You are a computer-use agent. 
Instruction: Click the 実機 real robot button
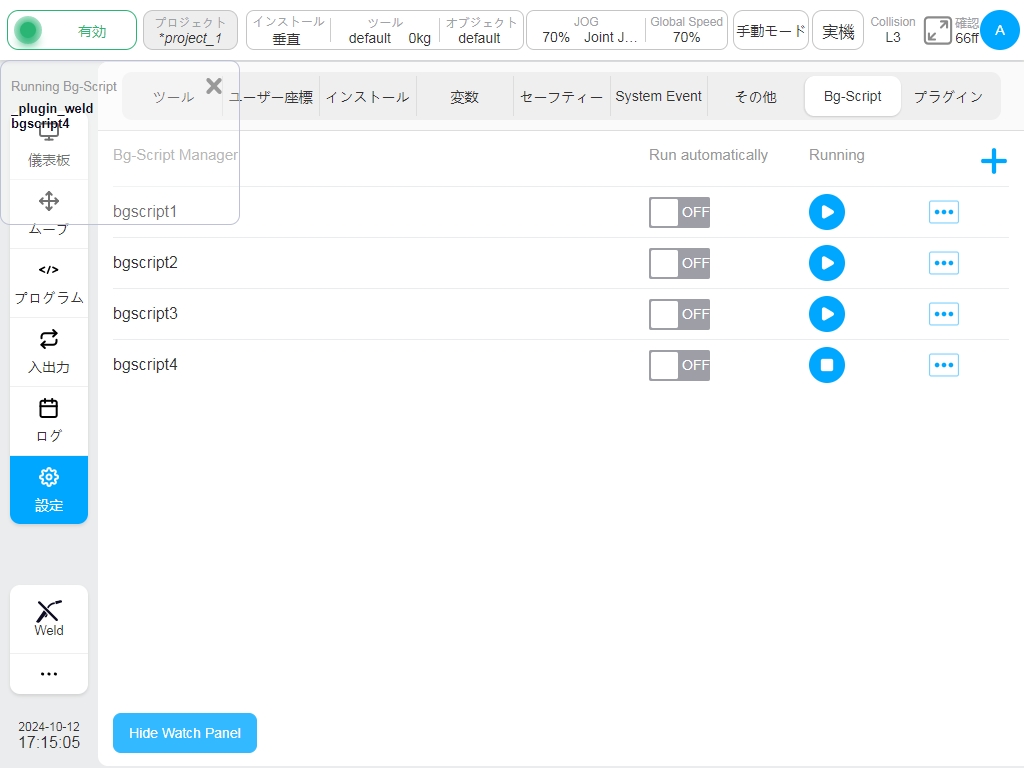(x=838, y=30)
